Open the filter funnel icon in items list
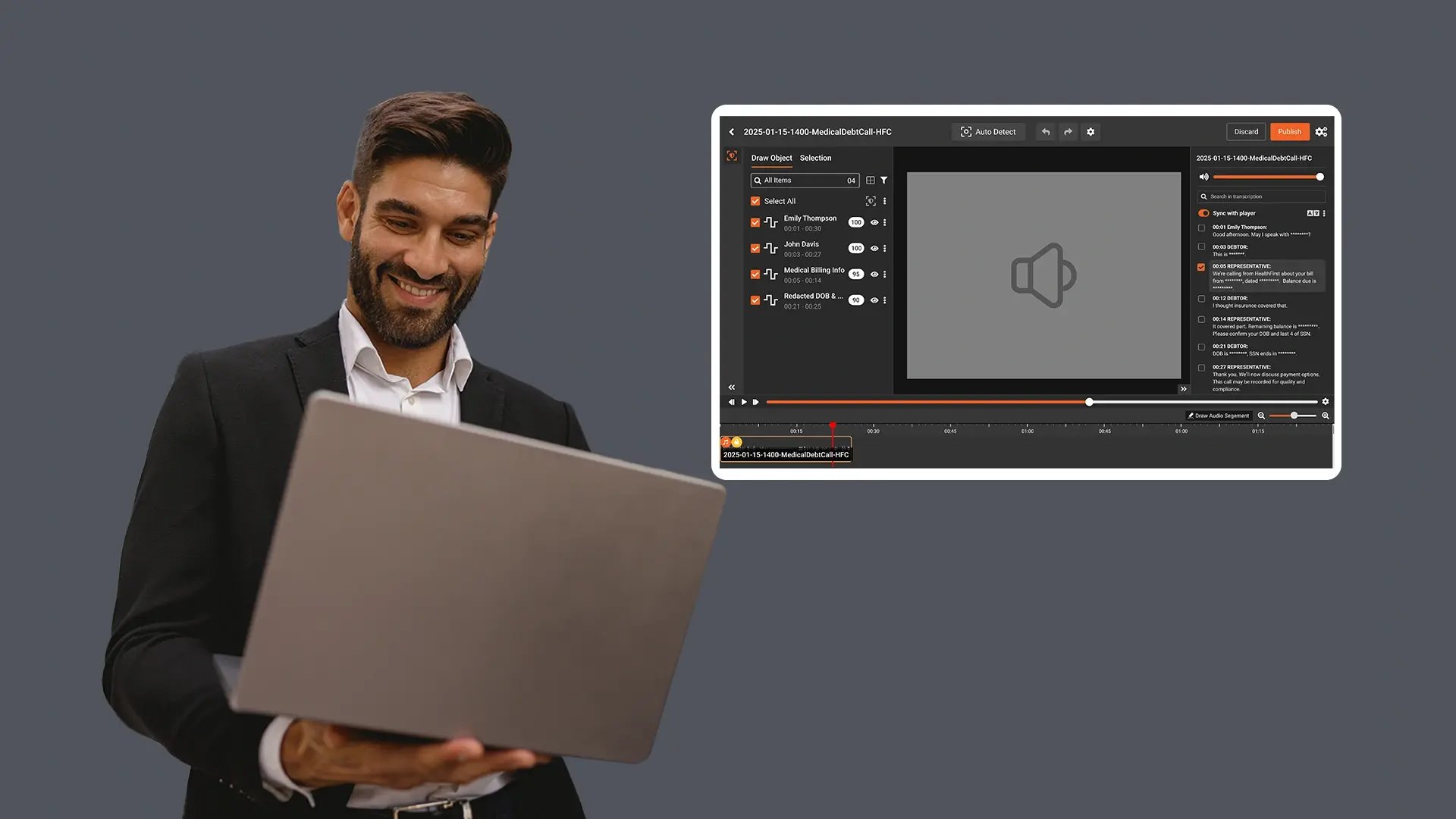The image size is (1456, 819). [x=884, y=180]
